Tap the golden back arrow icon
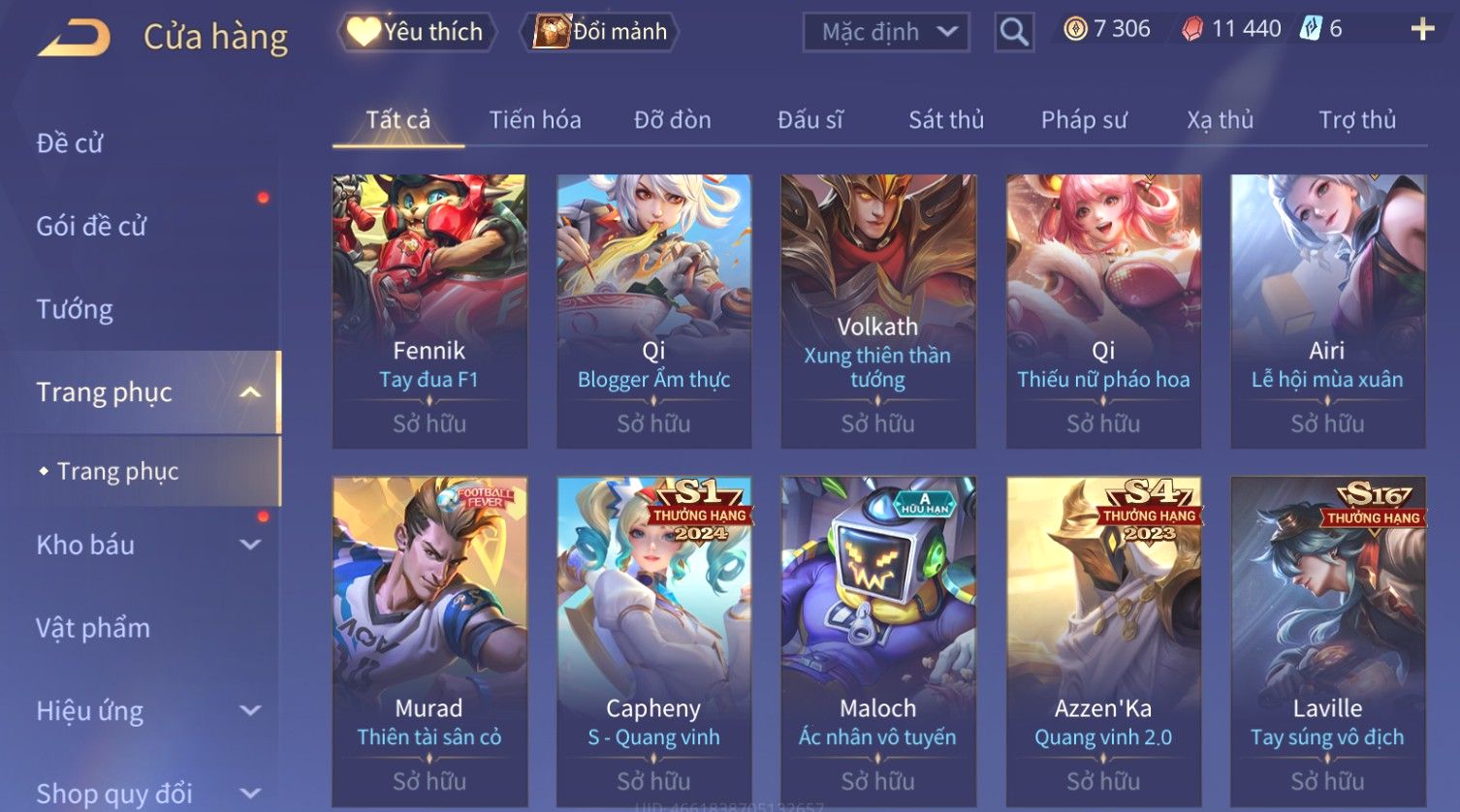The height and width of the screenshot is (812, 1460). point(75,38)
